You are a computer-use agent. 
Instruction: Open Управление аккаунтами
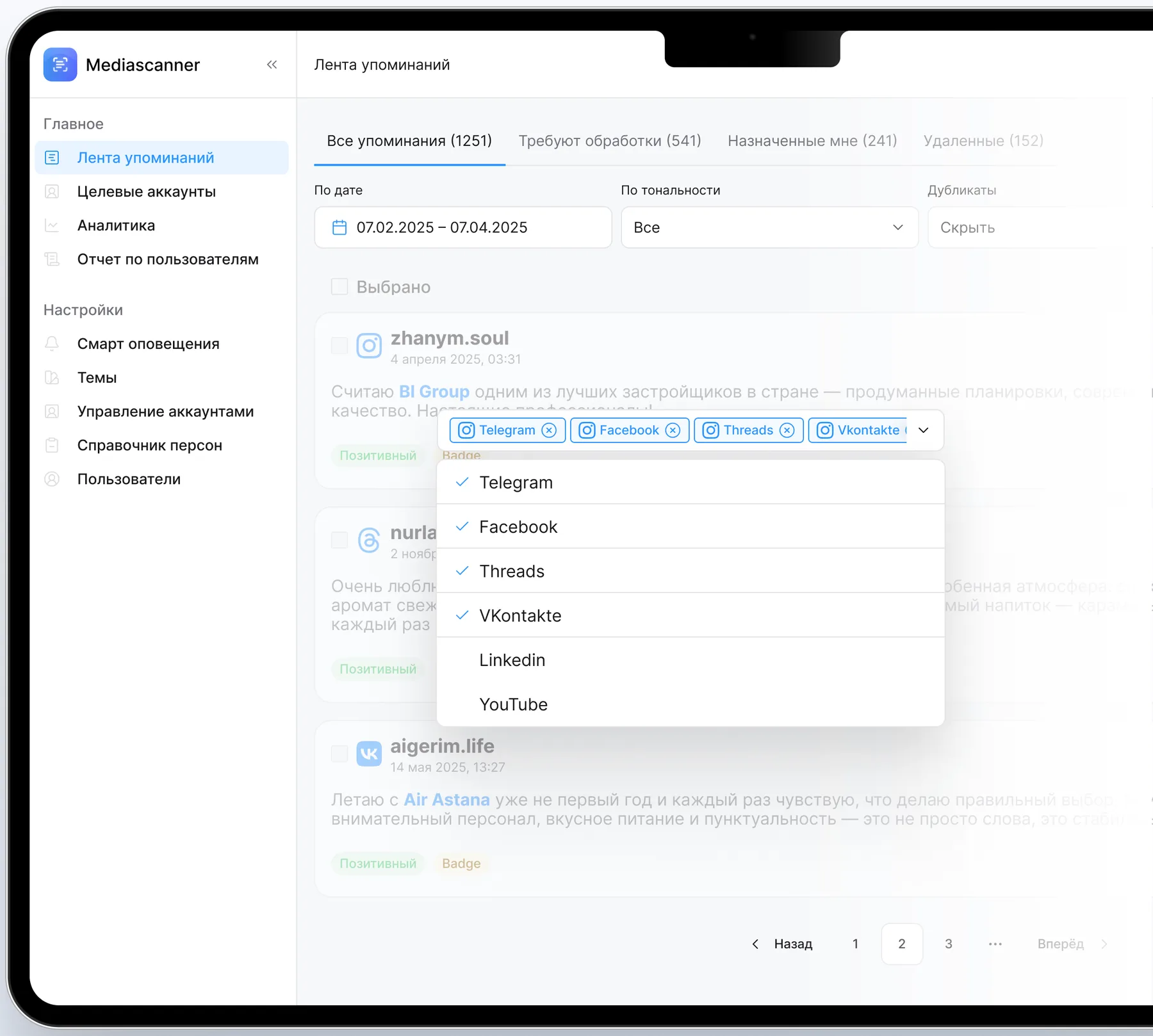(x=161, y=412)
